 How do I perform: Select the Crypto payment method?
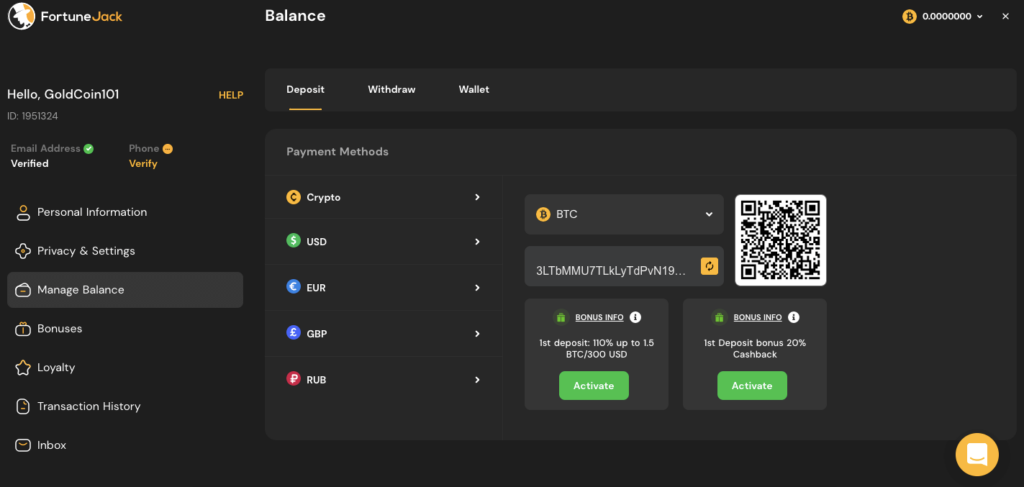383,197
